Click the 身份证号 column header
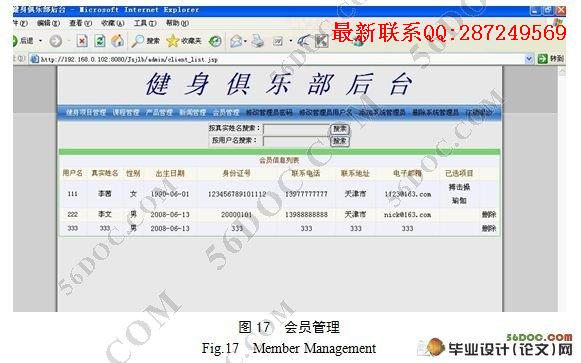This screenshot has width=581, height=363. (237, 173)
